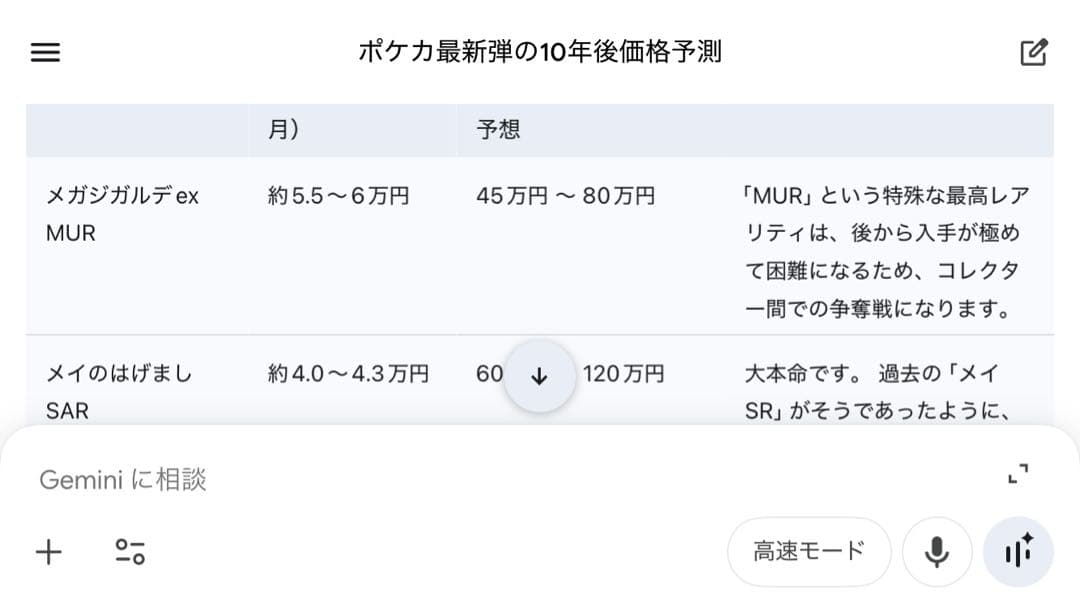The width and height of the screenshot is (1080, 608).
Task: Tap the 約4.0〜4.3万円 price cell
Action: tap(352, 375)
